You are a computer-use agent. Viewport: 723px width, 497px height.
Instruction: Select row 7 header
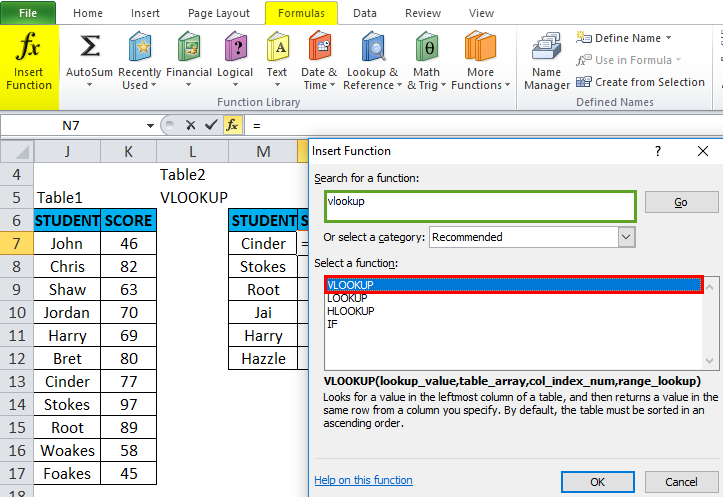[x=17, y=243]
